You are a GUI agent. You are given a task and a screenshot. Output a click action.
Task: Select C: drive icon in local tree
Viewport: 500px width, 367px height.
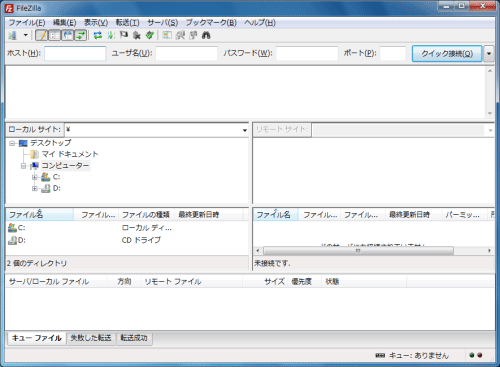[x=46, y=177]
